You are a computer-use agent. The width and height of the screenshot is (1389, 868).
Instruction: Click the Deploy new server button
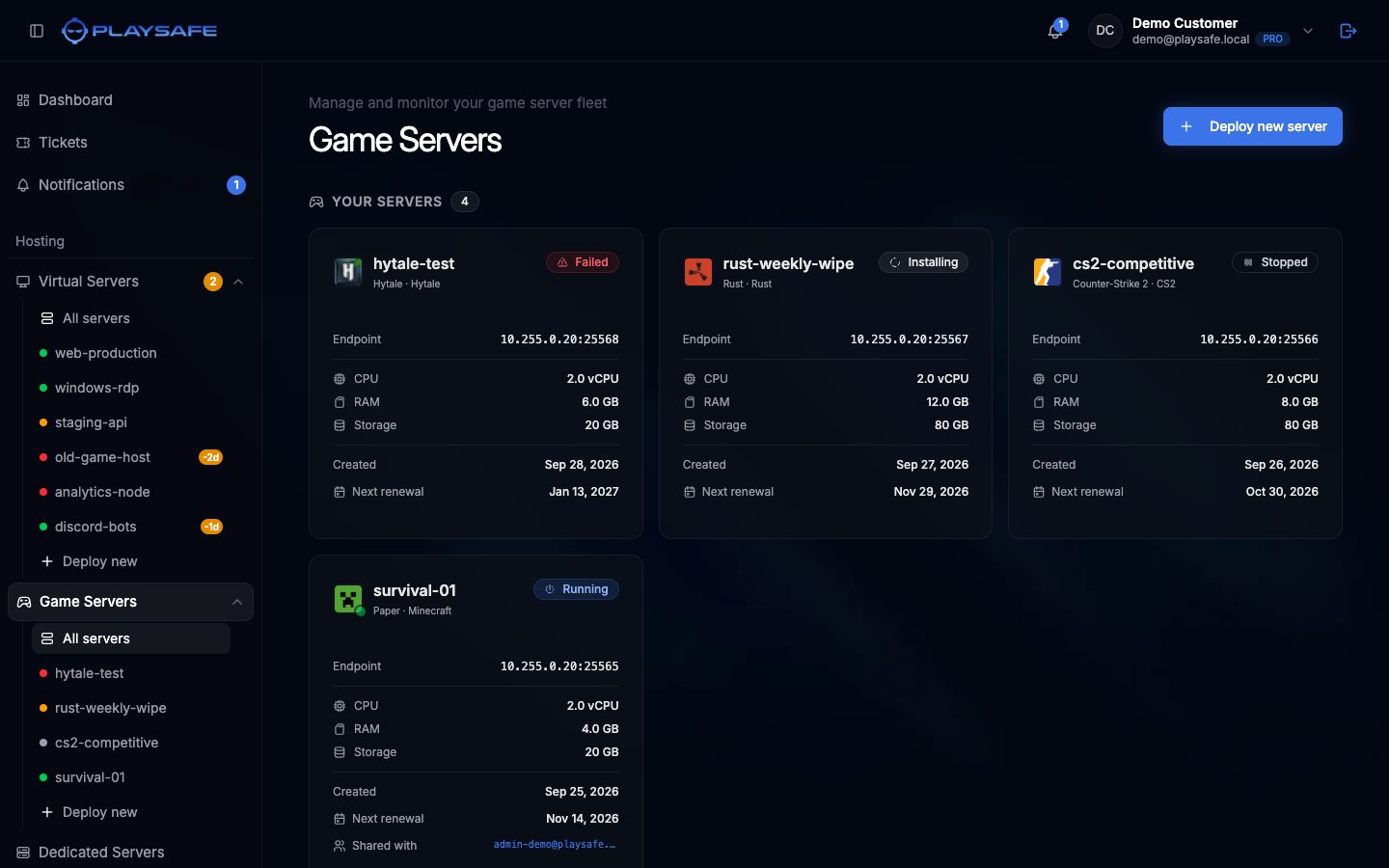click(x=1252, y=126)
